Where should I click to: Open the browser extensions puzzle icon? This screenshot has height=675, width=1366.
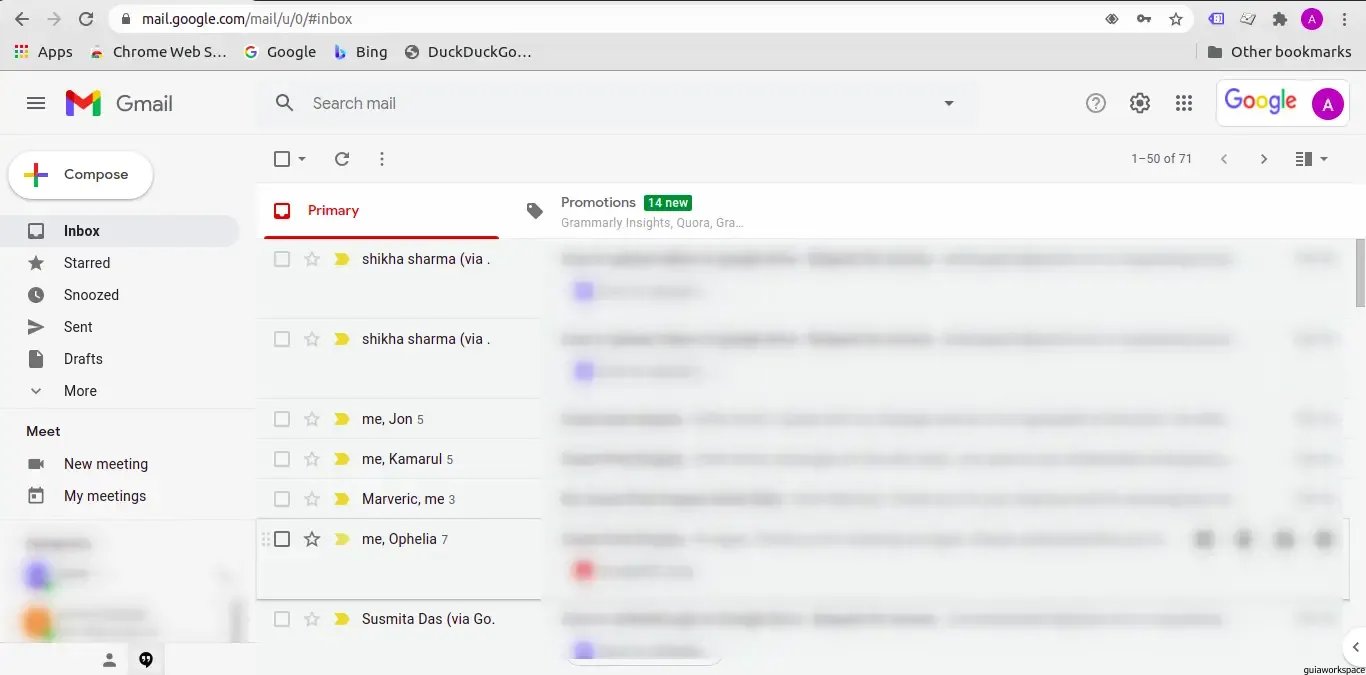1279,19
